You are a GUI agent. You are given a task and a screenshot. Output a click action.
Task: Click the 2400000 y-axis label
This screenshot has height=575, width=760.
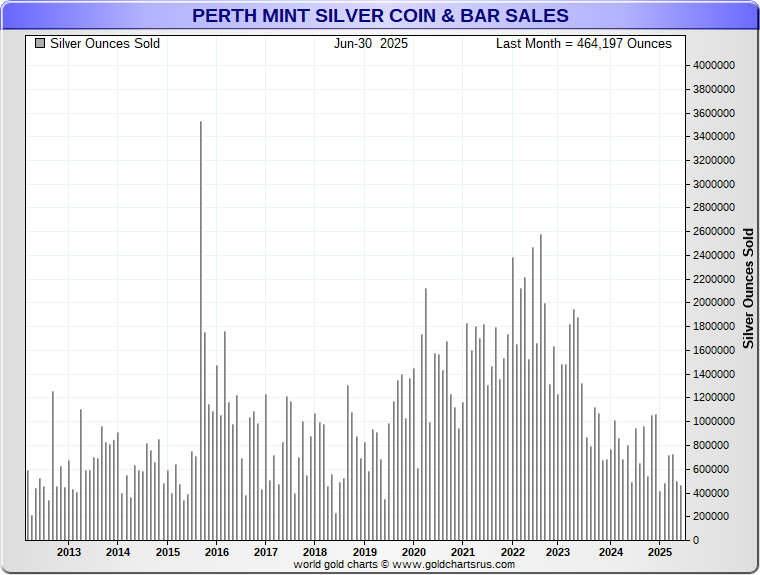[x=714, y=255]
